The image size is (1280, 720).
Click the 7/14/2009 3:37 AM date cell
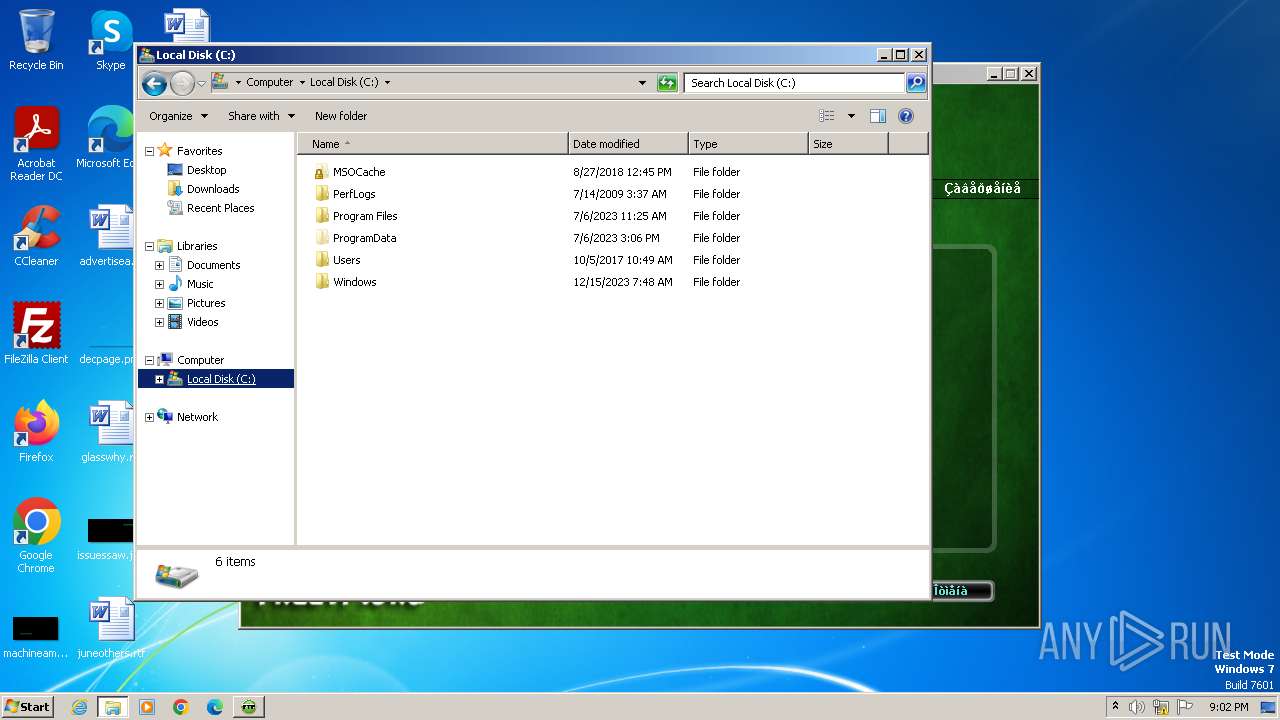point(619,194)
